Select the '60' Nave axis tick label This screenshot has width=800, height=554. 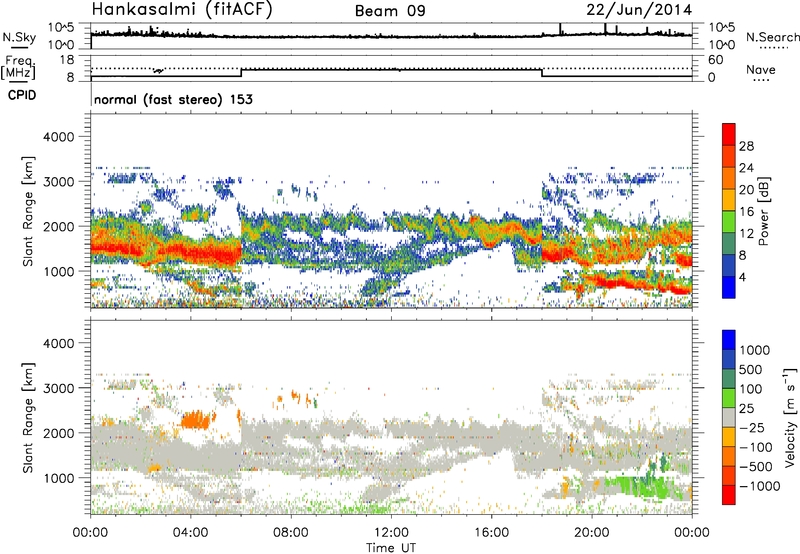[715, 60]
